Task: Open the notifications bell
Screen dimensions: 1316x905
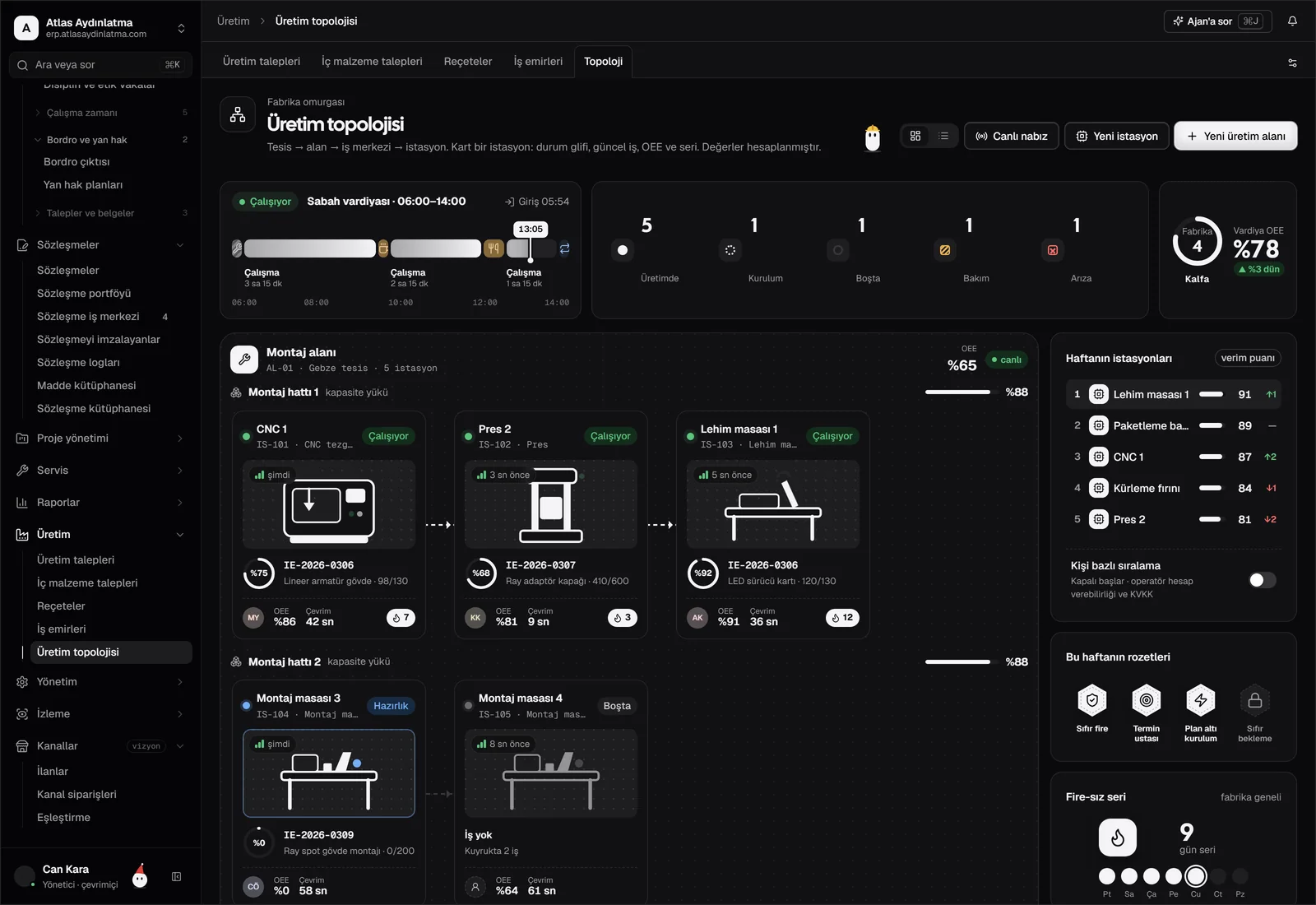Action: tap(1292, 21)
